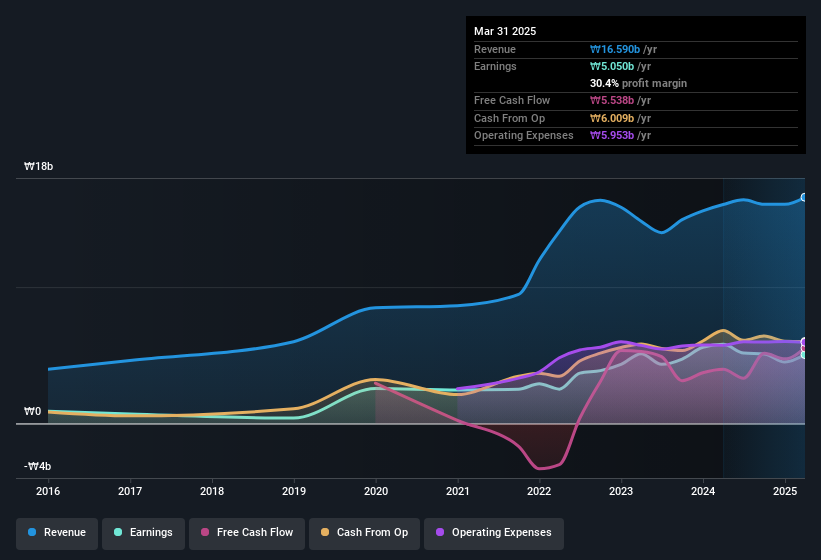Click the Earnings row label in tooltip
The height and width of the screenshot is (560, 821).
click(495, 66)
